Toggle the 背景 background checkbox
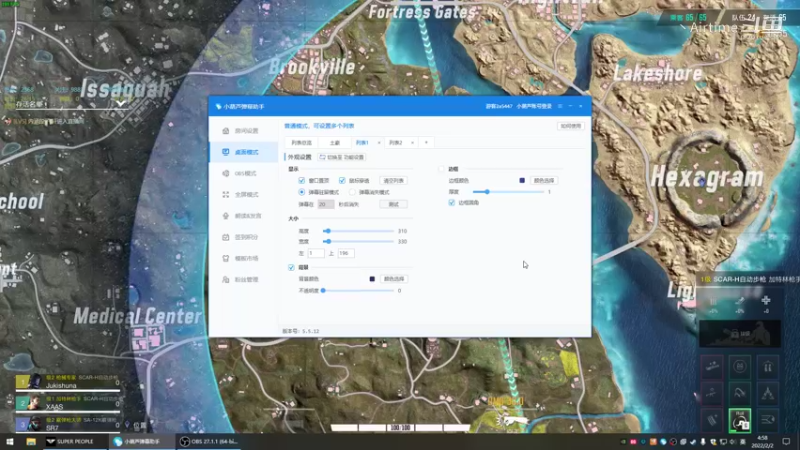 coord(291,267)
